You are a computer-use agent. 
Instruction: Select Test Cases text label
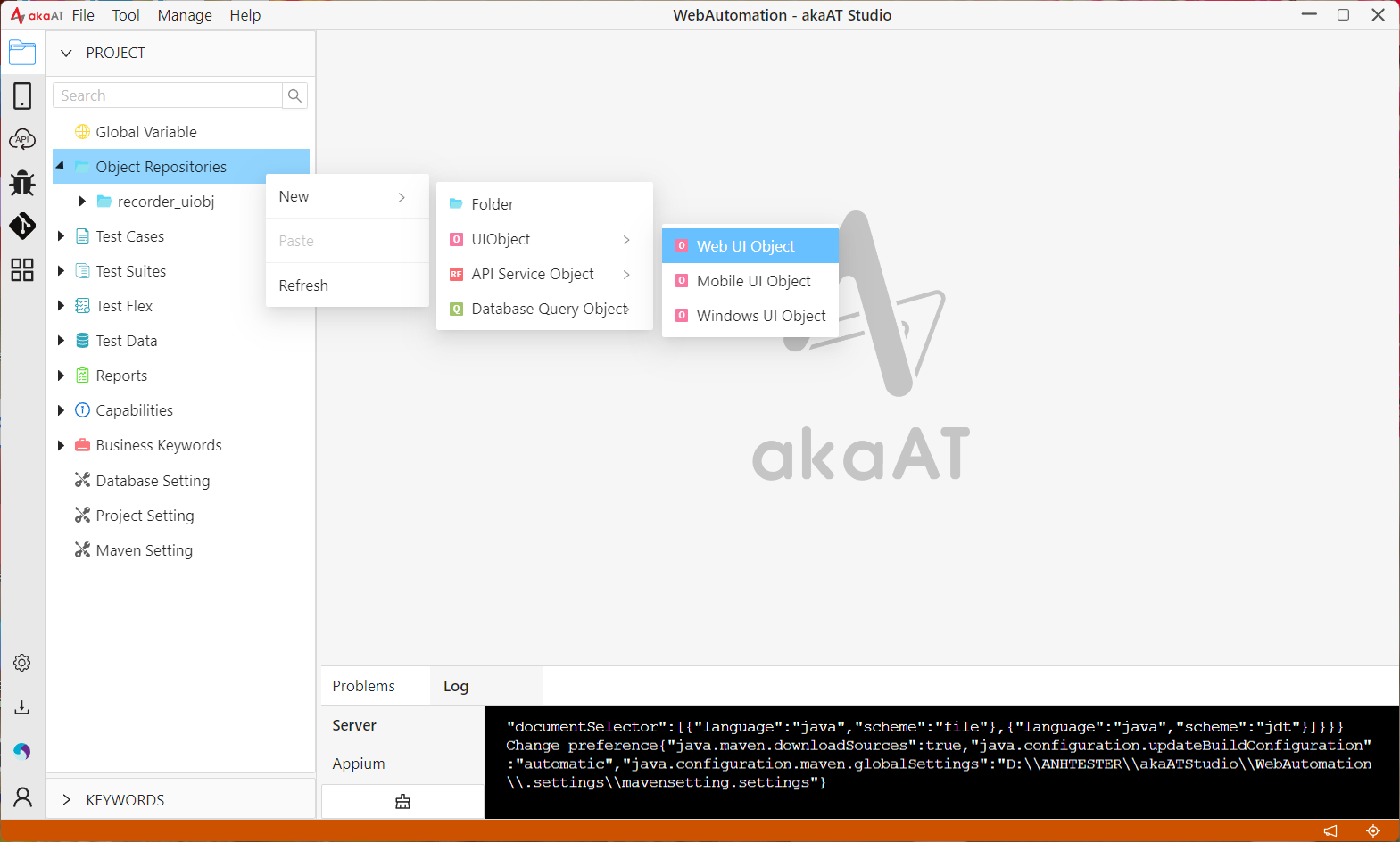point(130,236)
